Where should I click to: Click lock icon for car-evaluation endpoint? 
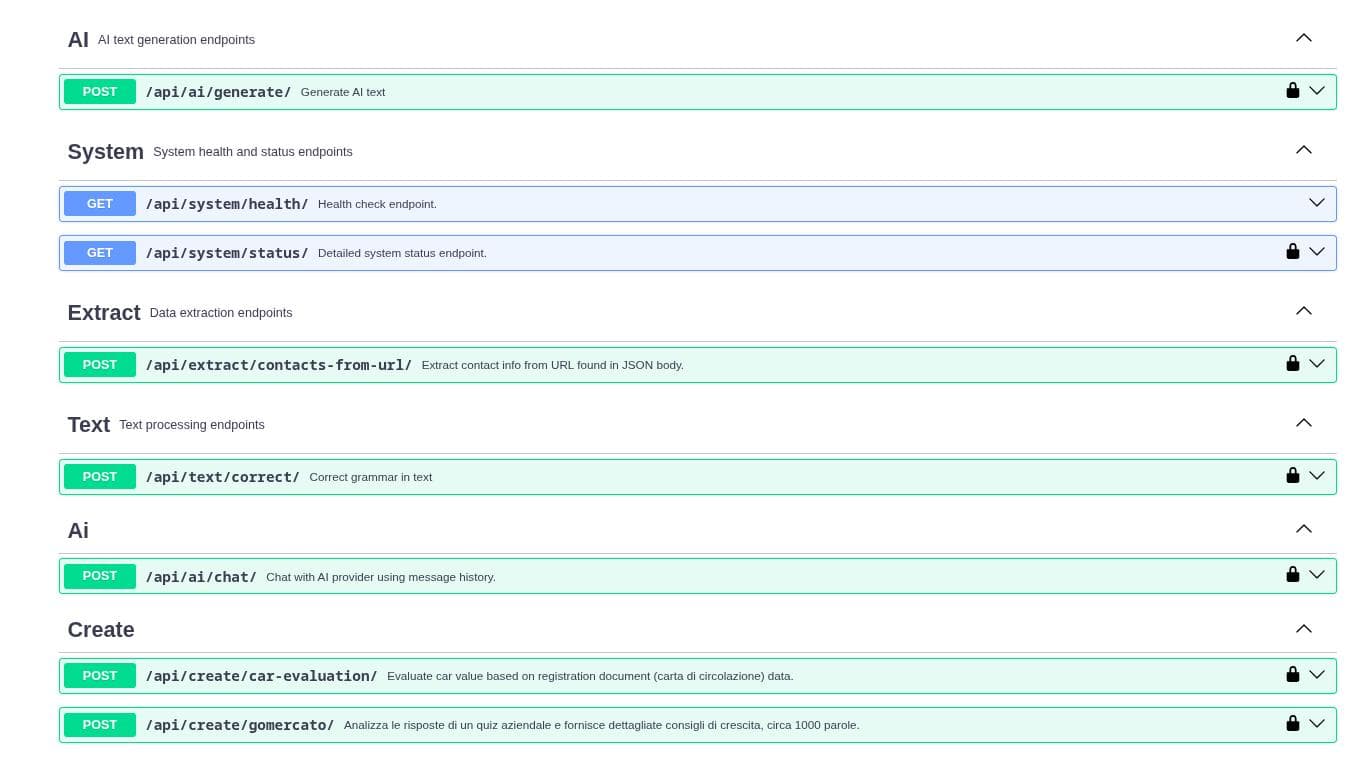(1292, 675)
